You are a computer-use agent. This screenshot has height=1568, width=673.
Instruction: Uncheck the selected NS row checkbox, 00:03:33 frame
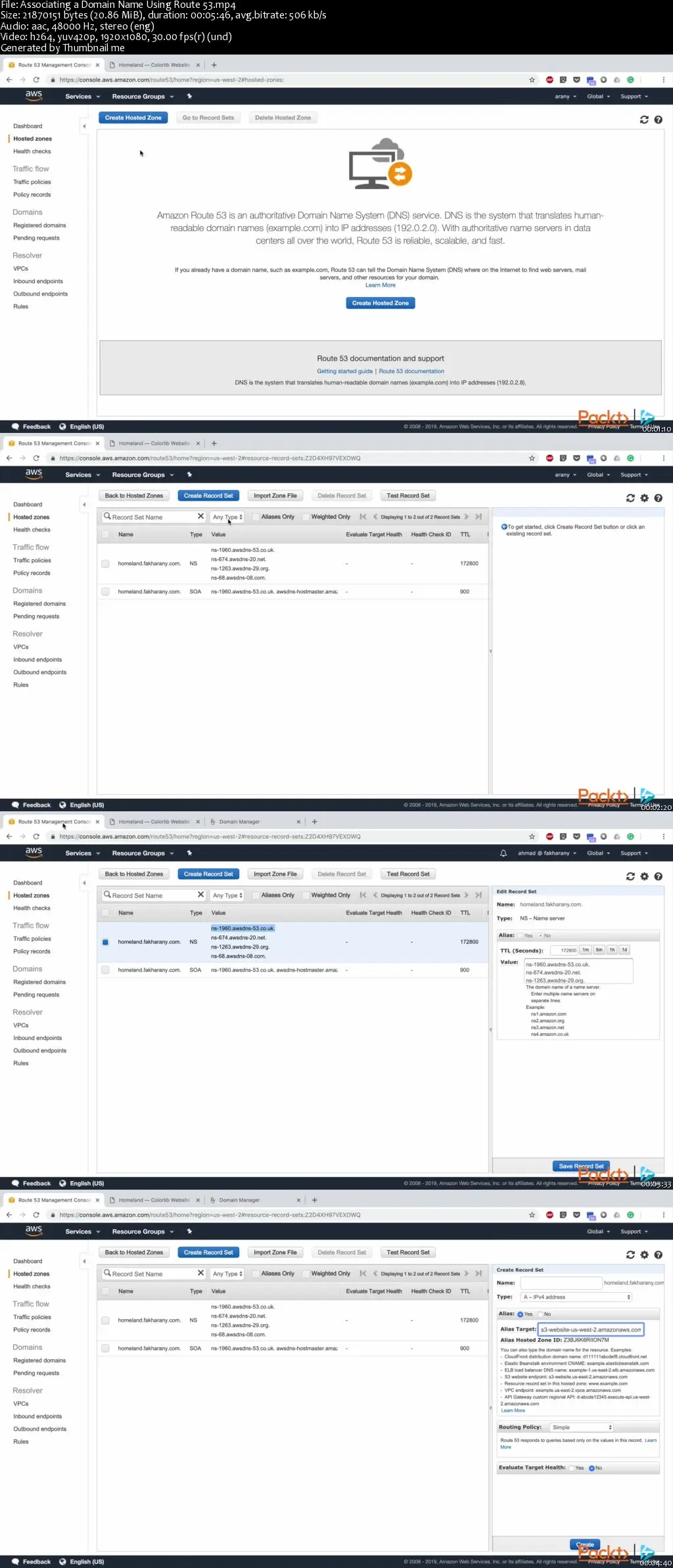[x=105, y=942]
